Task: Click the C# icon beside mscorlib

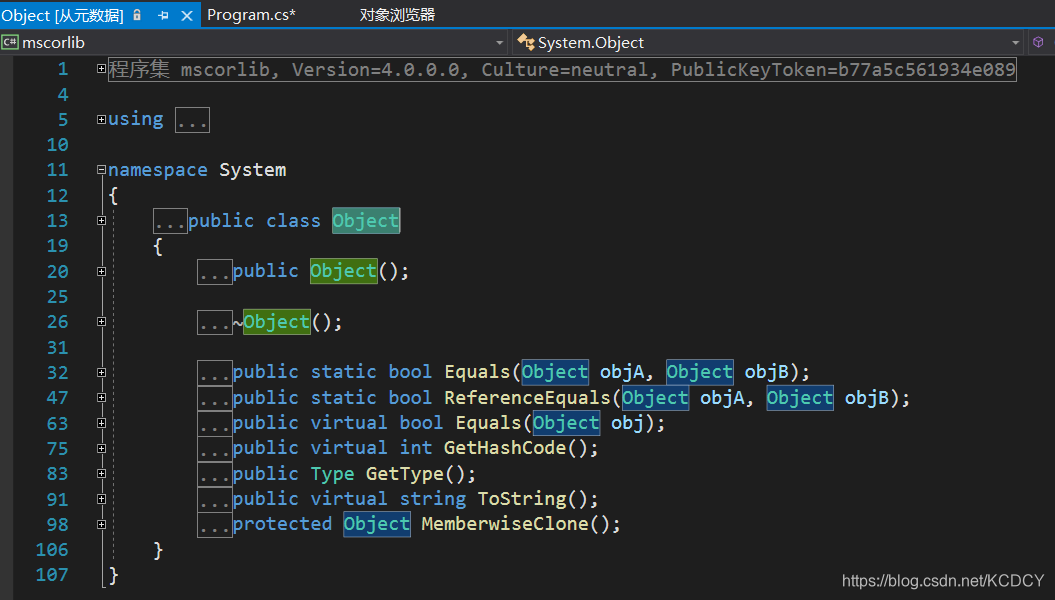Action: [x=10, y=42]
